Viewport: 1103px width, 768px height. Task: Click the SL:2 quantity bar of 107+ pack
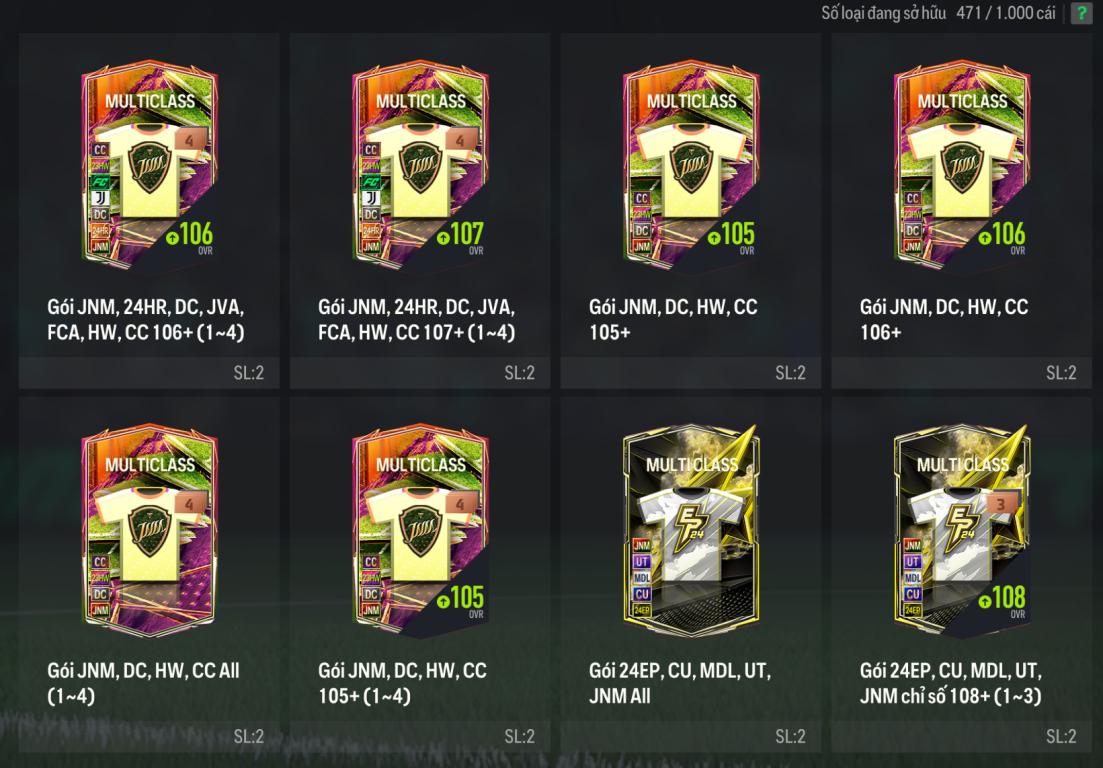coord(420,373)
